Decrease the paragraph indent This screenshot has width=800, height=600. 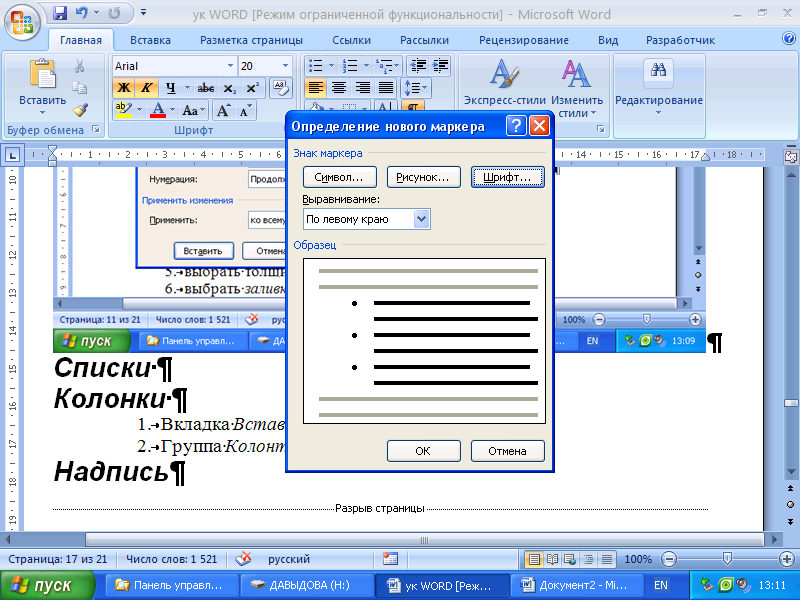pyautogui.click(x=418, y=66)
